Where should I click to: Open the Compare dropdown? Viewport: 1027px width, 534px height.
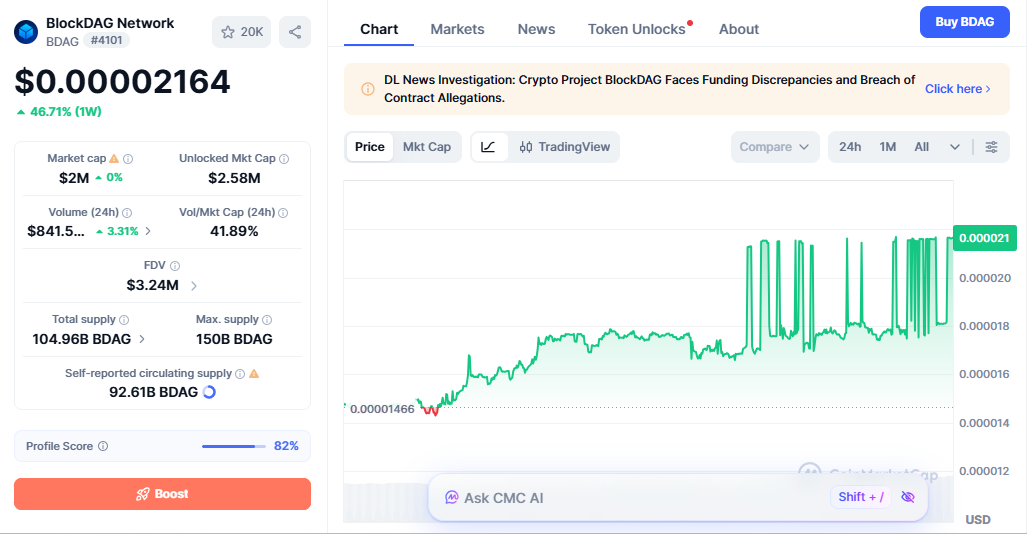coord(774,147)
